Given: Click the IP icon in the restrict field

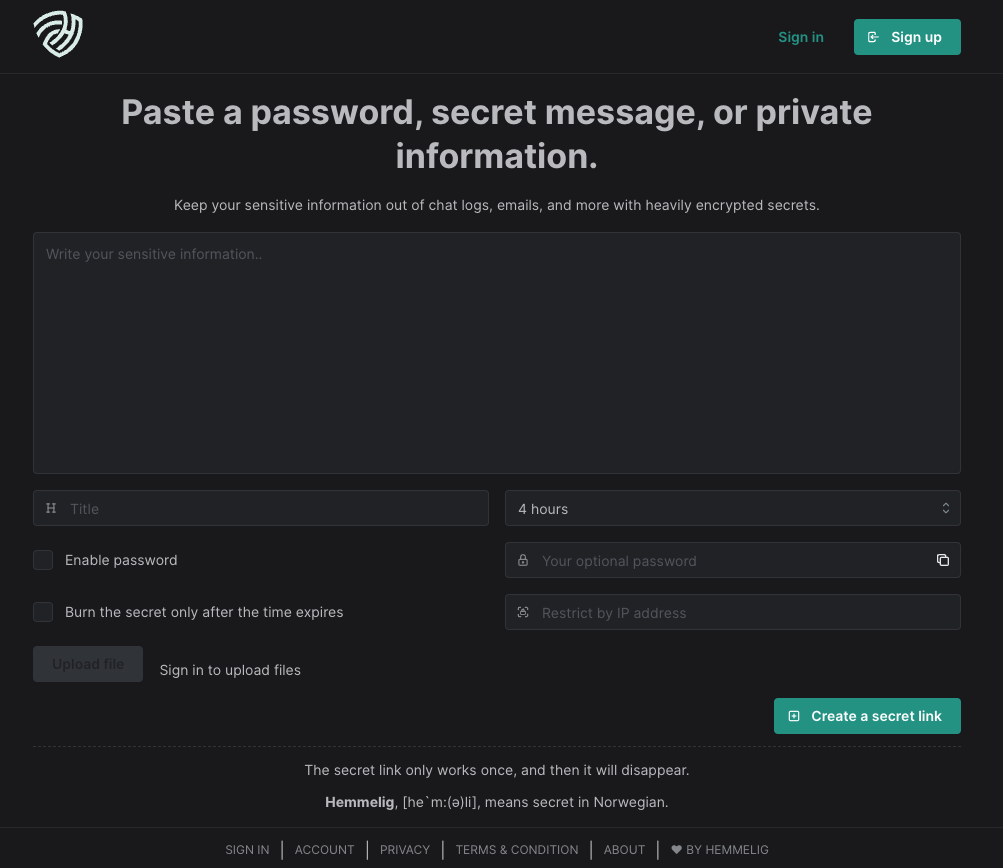Looking at the screenshot, I should coord(524,612).
